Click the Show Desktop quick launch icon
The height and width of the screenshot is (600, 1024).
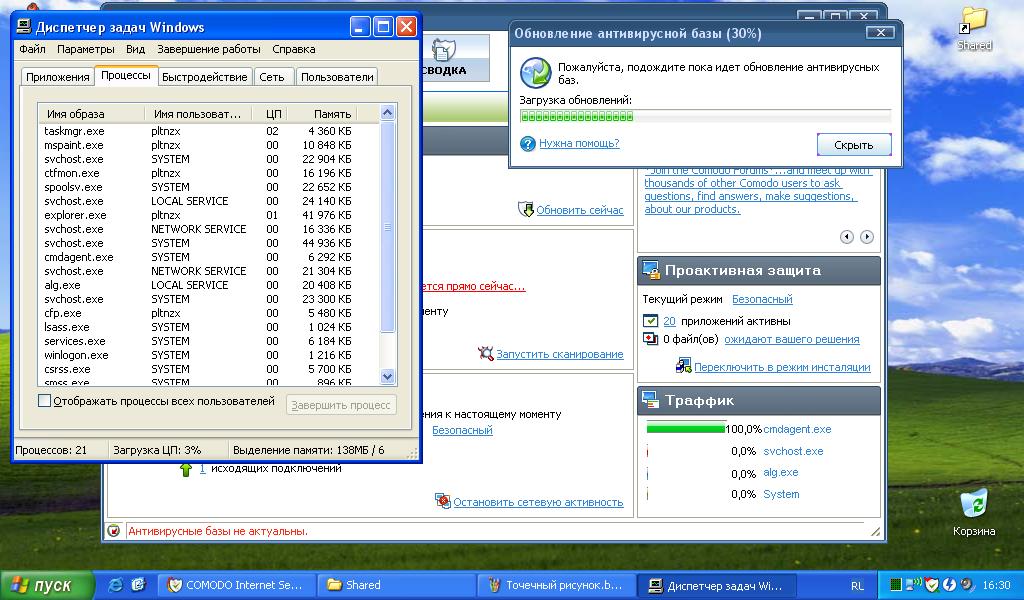click(x=138, y=585)
